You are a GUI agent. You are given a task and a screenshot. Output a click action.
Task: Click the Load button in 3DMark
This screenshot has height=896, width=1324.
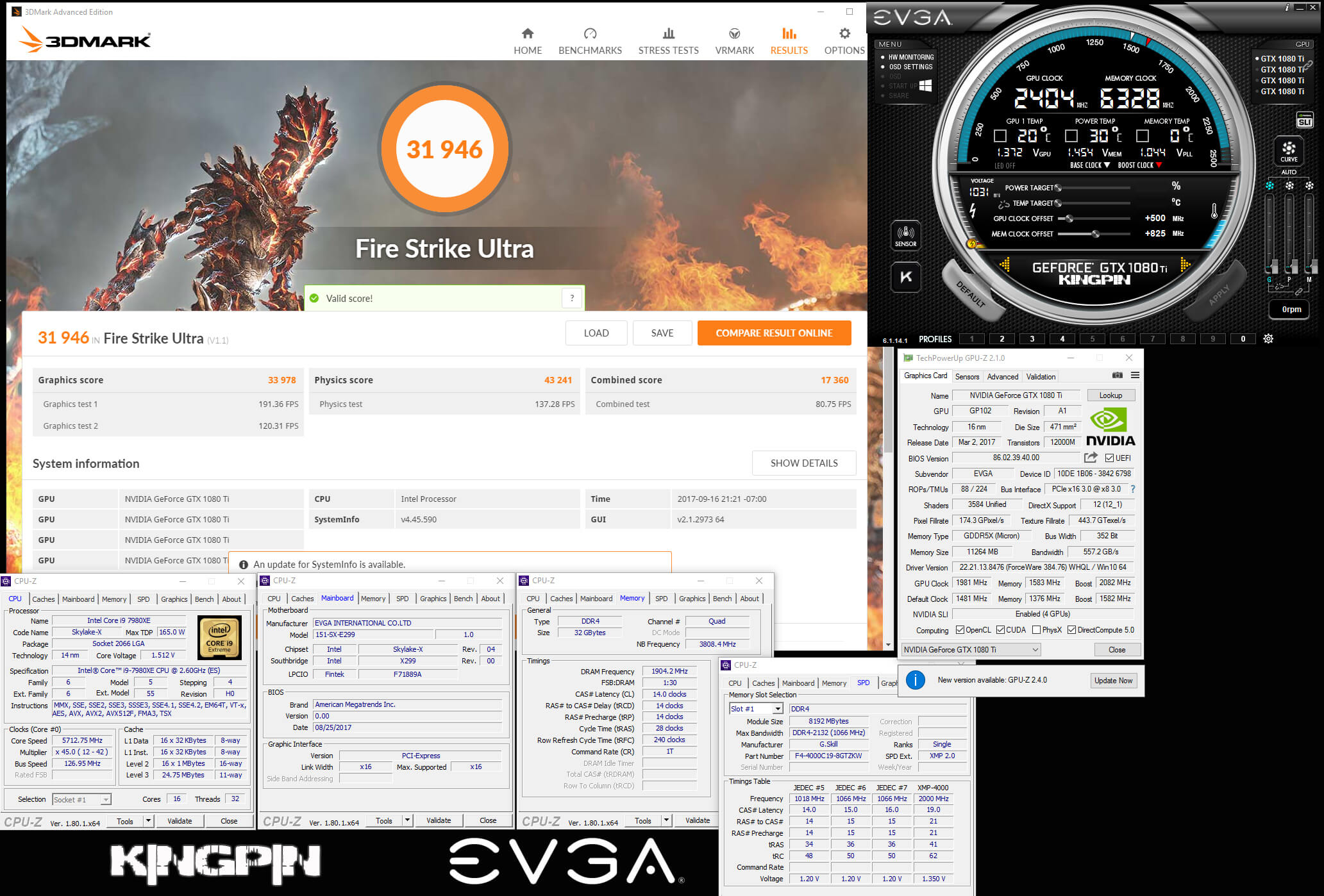click(x=596, y=333)
